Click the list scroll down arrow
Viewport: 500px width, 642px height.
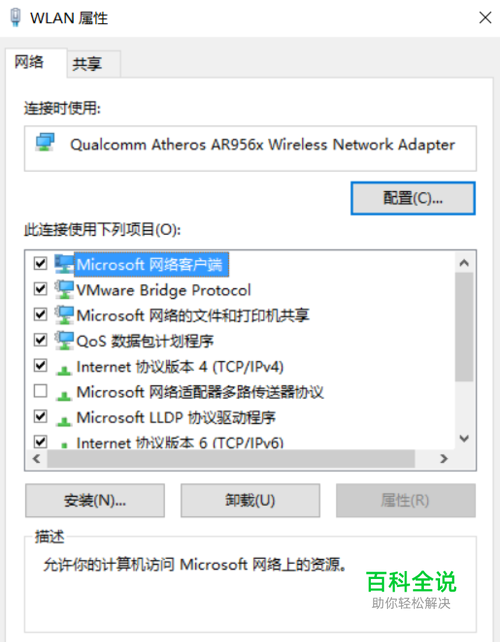tap(464, 439)
